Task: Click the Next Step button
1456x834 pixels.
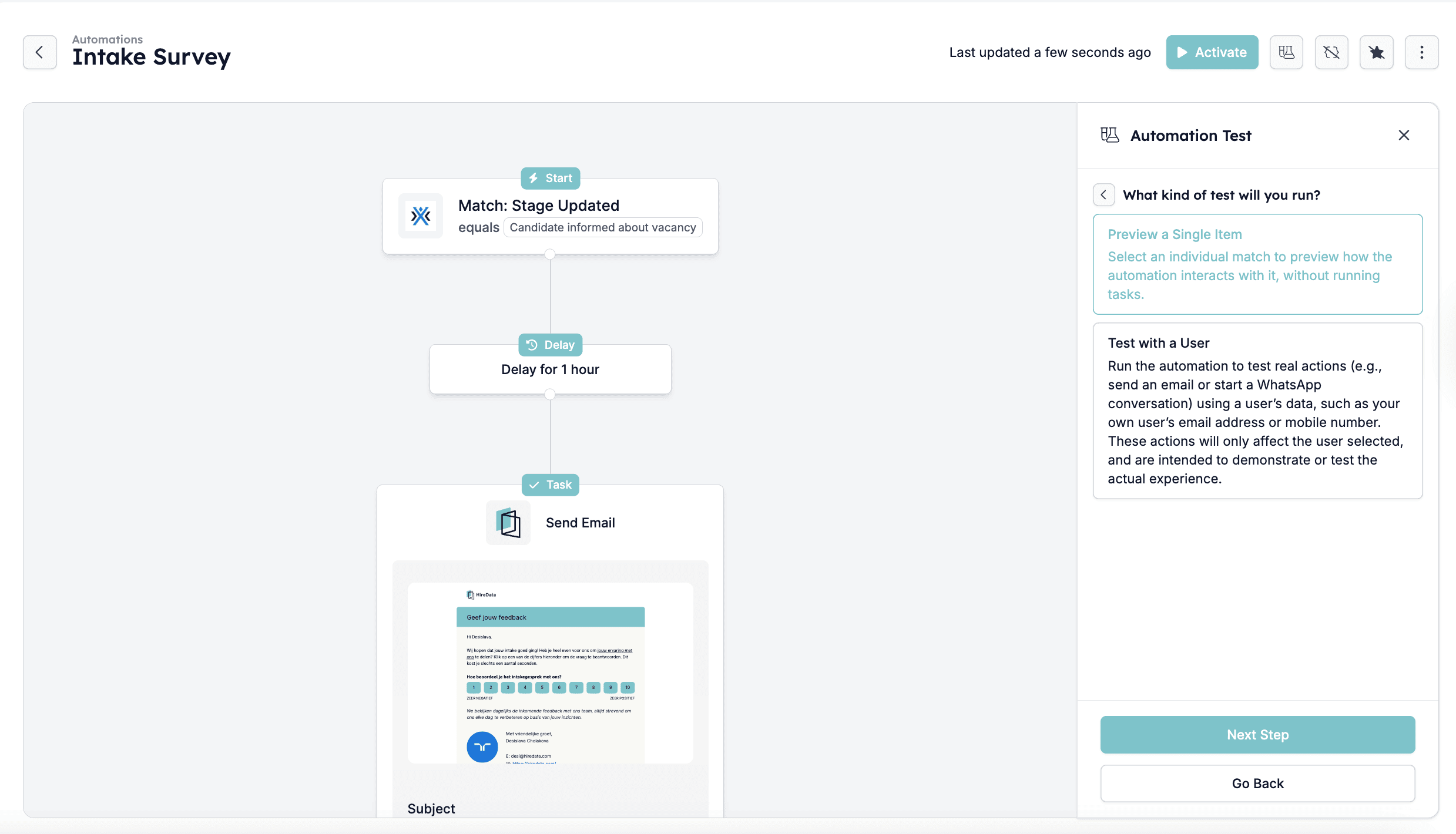Action: coord(1257,735)
